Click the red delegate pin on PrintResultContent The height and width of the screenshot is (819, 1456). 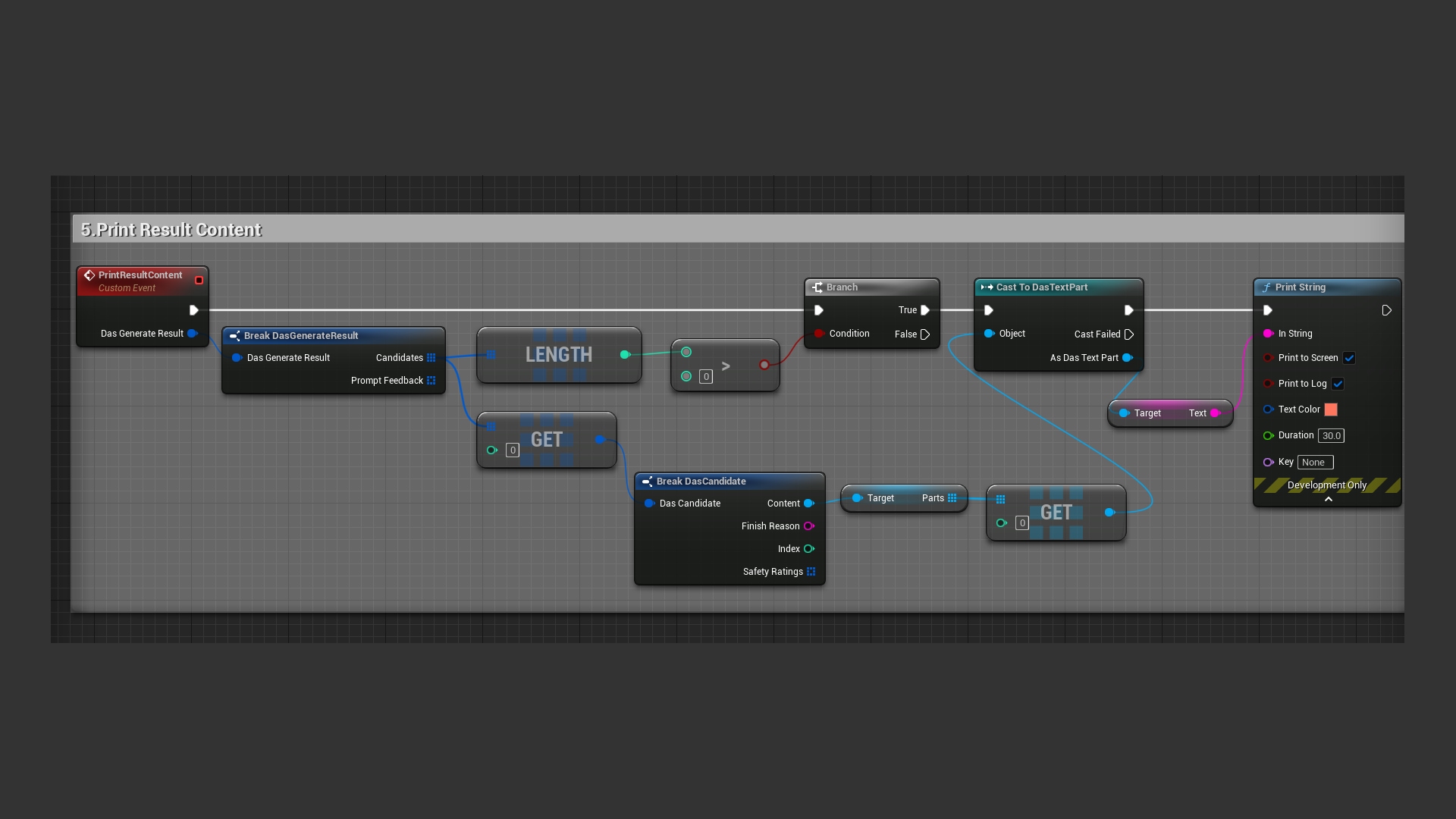pyautogui.click(x=199, y=281)
